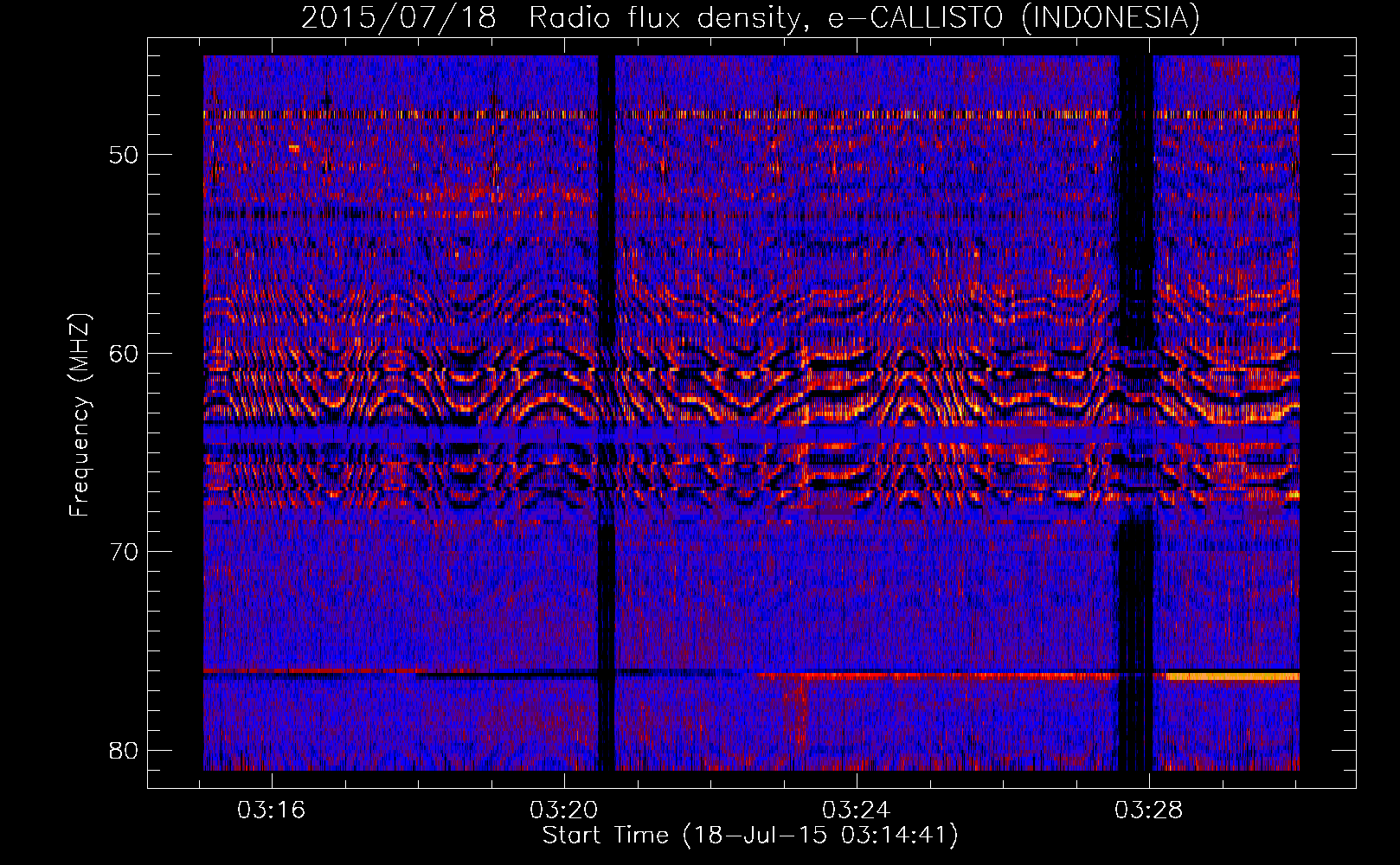This screenshot has height=865, width=1400.
Task: Click the frequency tick label '80'
Action: (x=124, y=750)
